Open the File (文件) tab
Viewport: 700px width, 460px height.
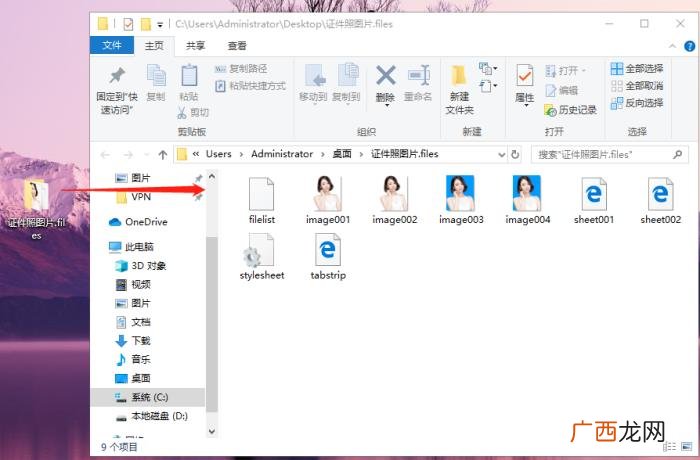click(x=112, y=45)
